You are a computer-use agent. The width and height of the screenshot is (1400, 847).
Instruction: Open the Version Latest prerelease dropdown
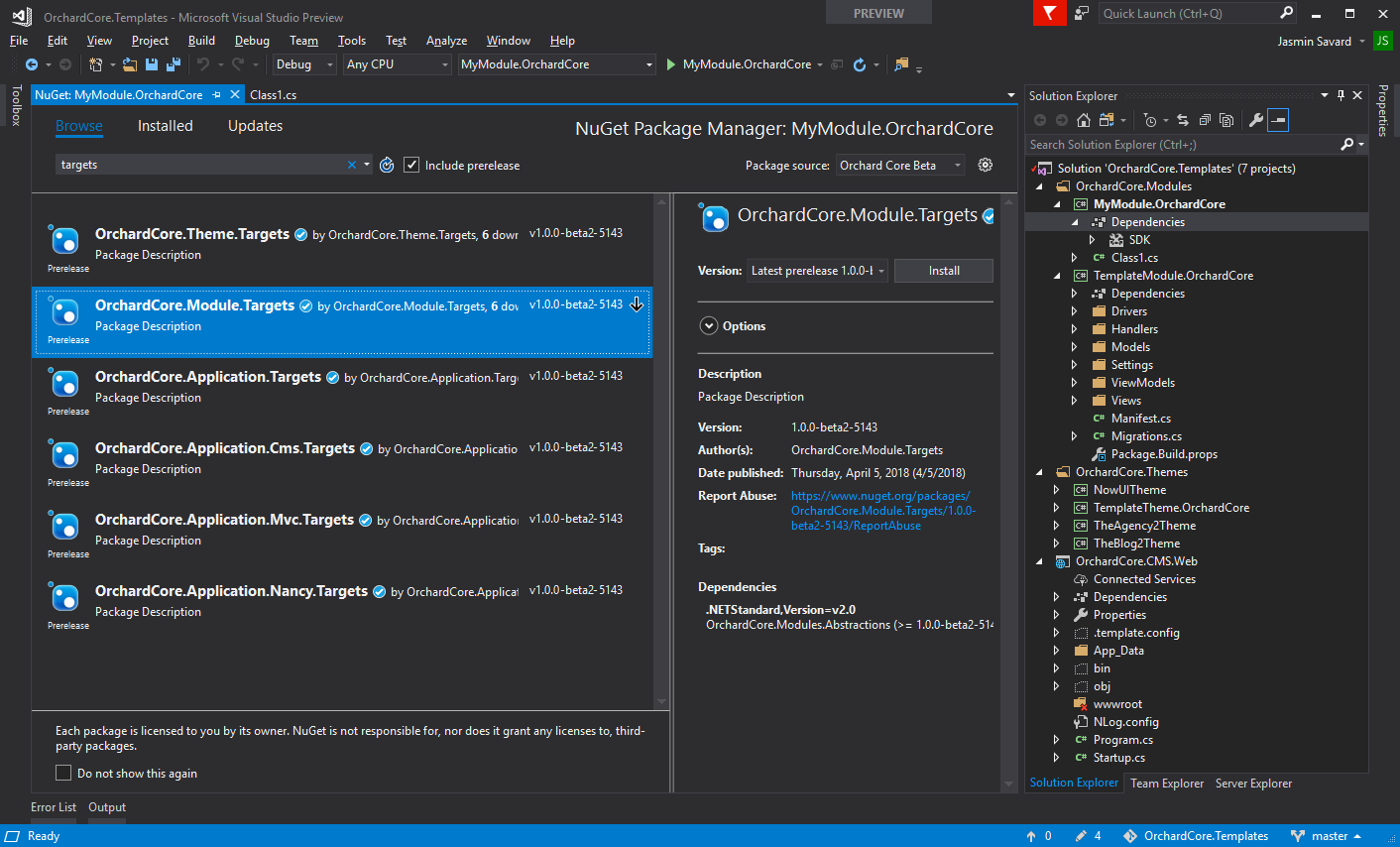(818, 271)
